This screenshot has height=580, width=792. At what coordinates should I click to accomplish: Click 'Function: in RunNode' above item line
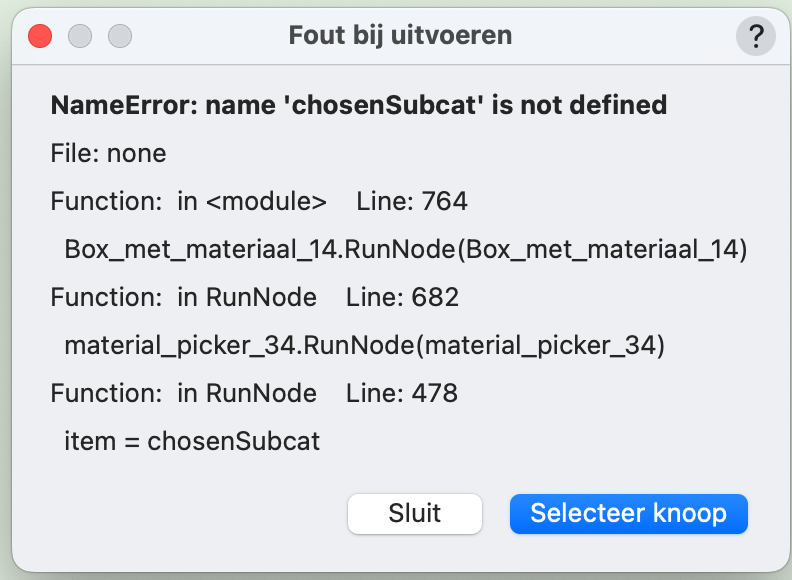[183, 393]
